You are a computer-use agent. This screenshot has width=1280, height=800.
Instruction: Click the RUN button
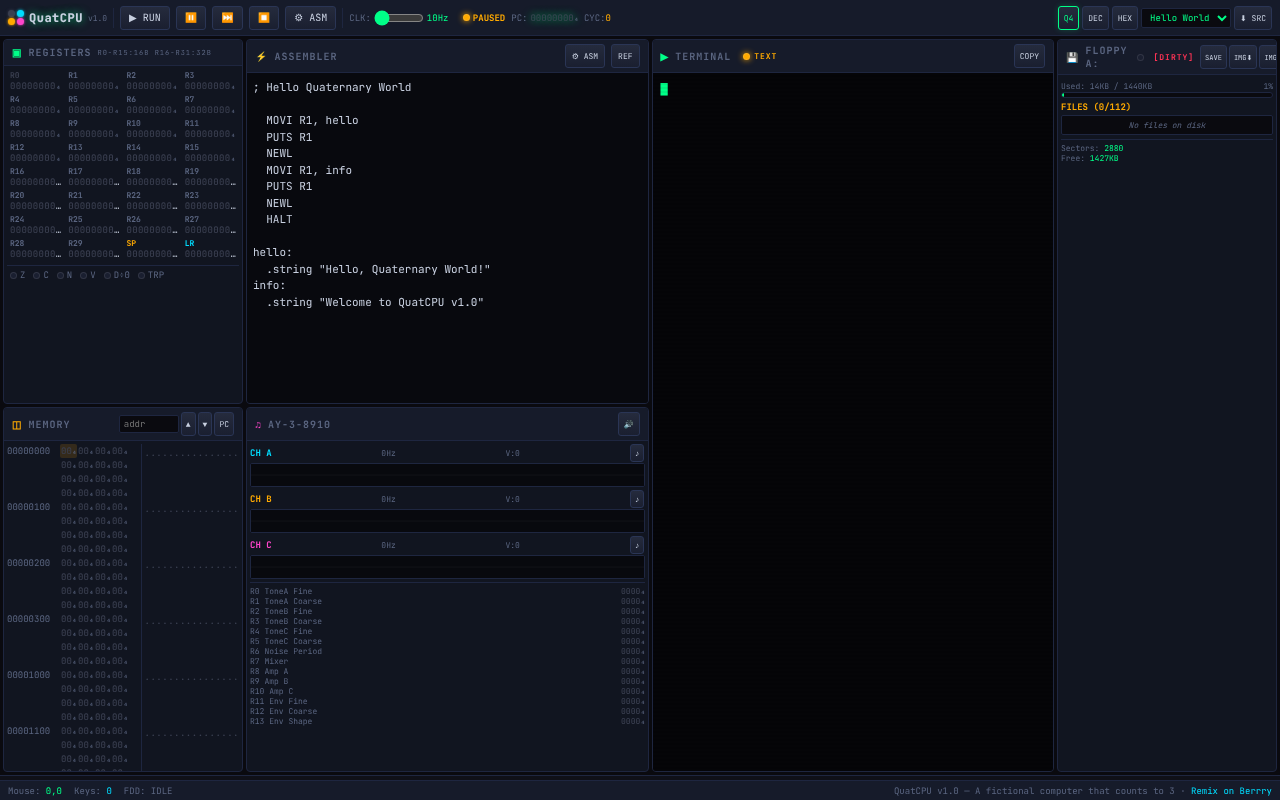[145, 18]
